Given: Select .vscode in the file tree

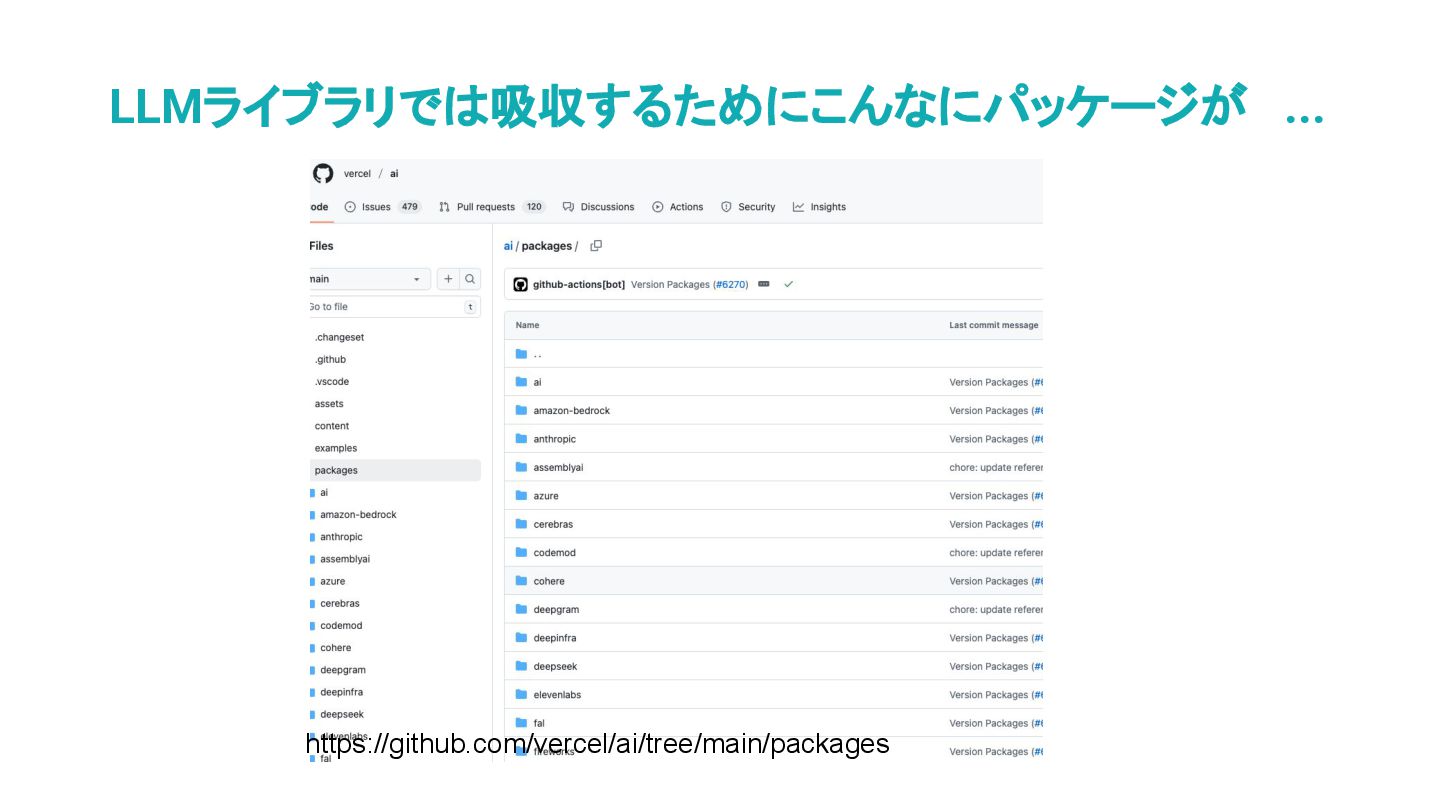Looking at the screenshot, I should [332, 382].
